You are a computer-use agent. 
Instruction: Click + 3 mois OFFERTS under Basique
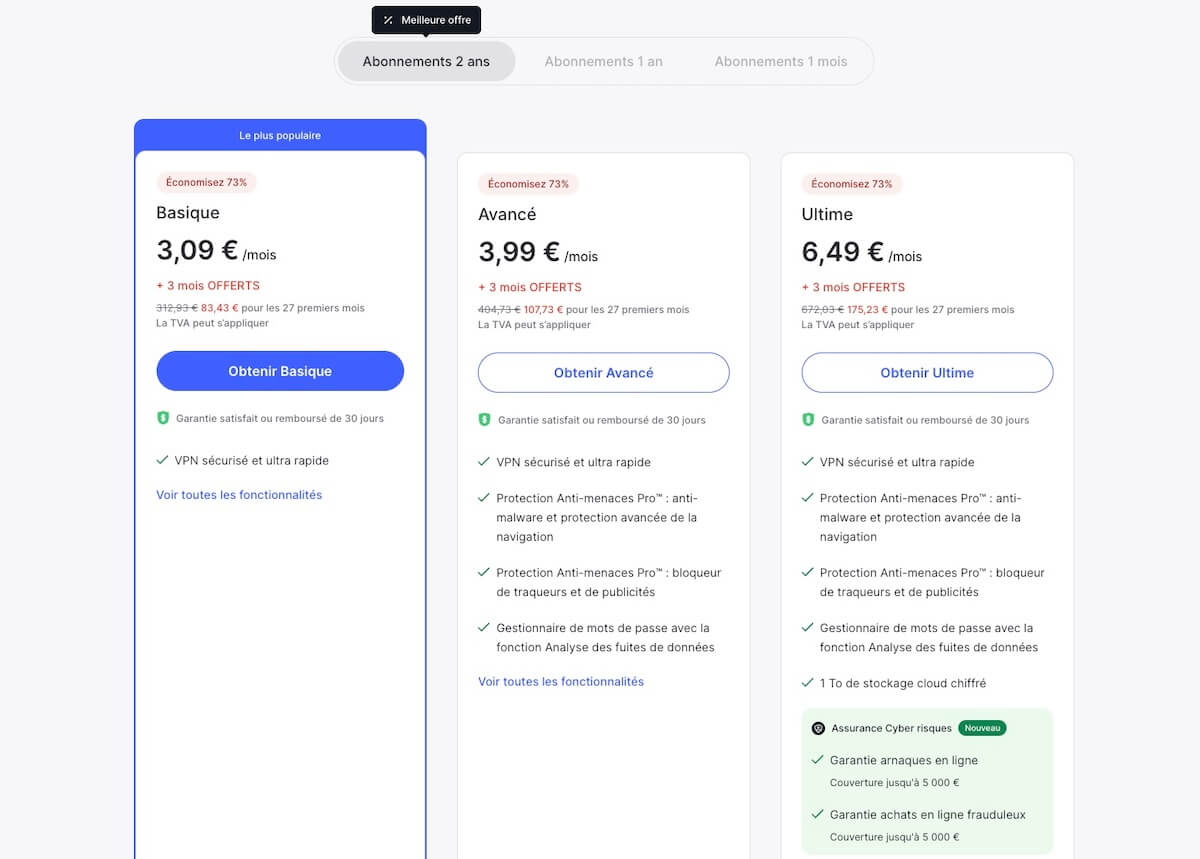[208, 285]
